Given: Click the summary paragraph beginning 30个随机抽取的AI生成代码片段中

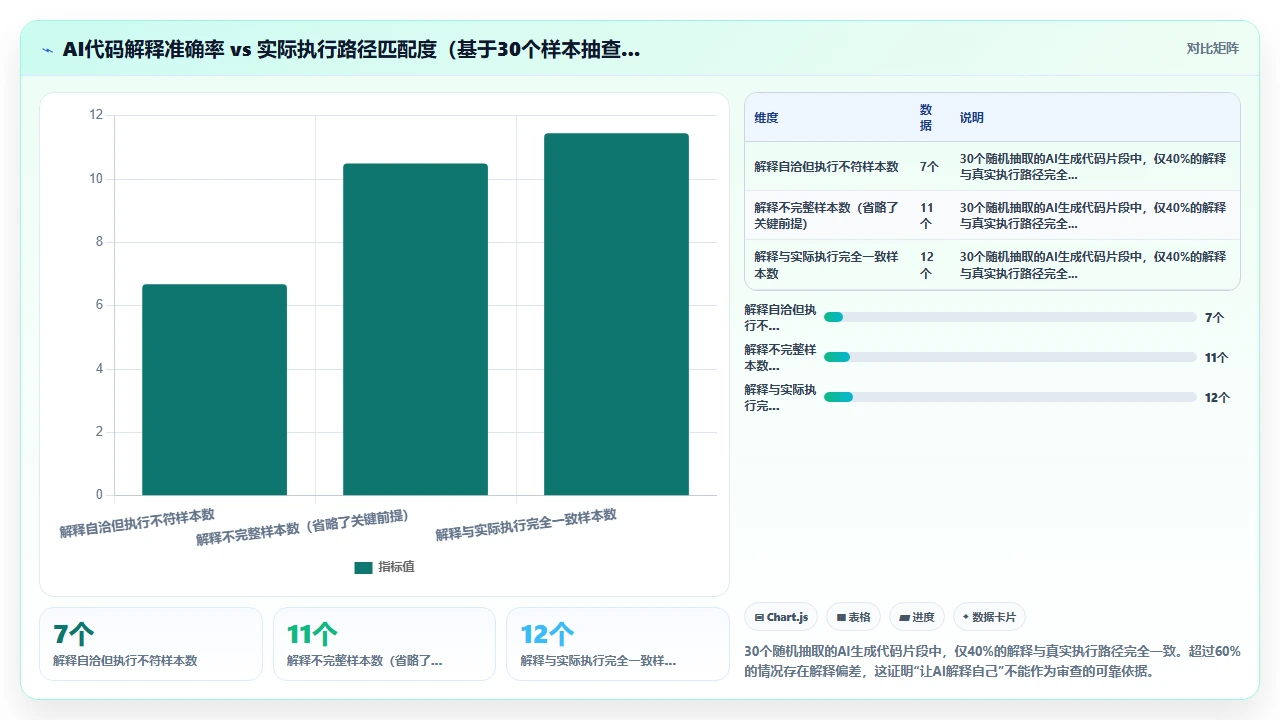Looking at the screenshot, I should point(993,661).
